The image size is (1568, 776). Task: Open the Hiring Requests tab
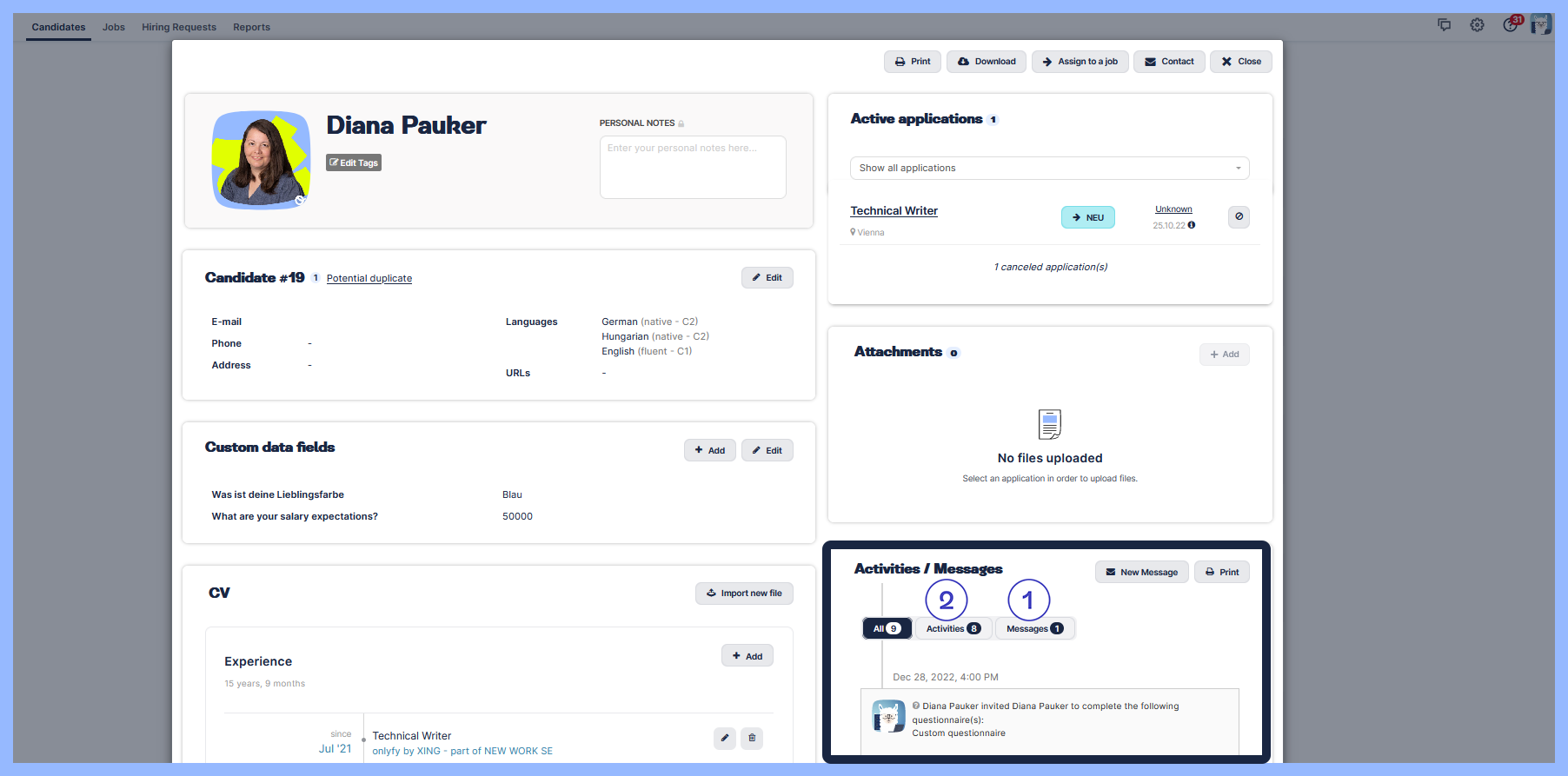(179, 27)
